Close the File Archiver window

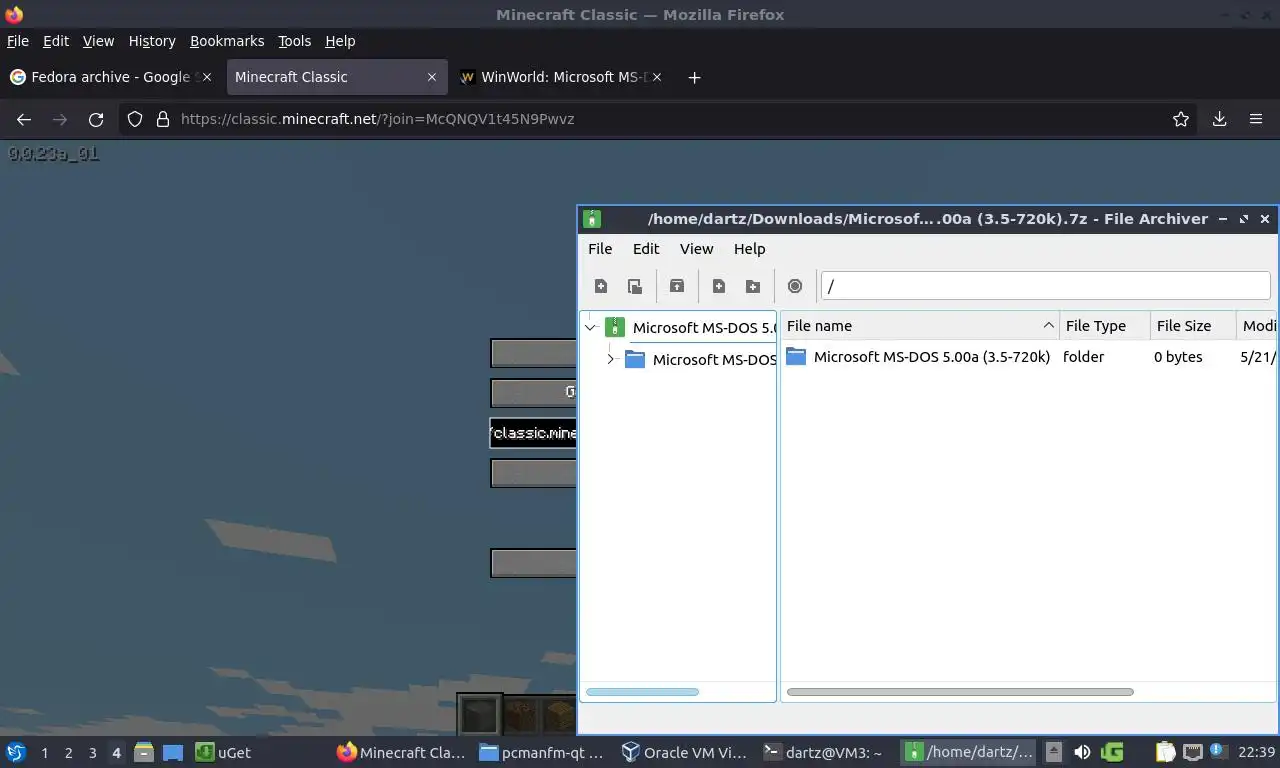(1265, 219)
